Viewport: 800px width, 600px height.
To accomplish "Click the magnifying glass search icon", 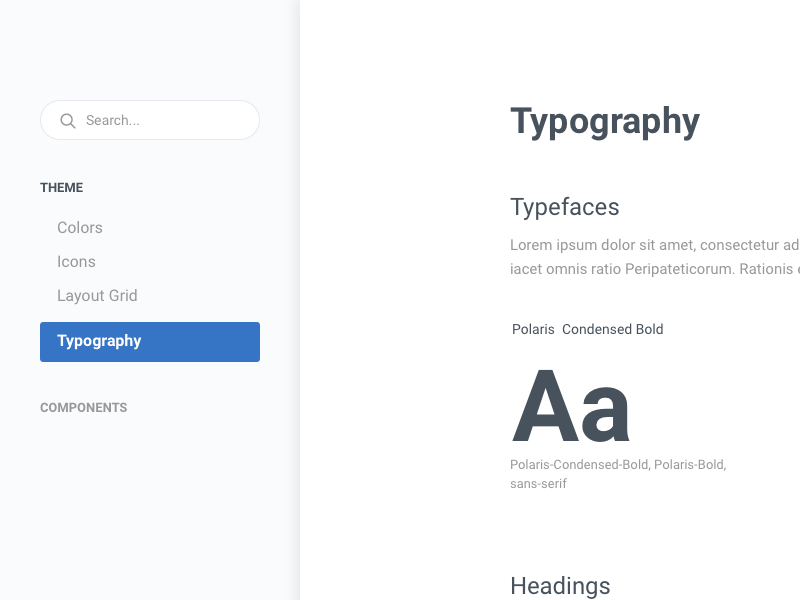I will [x=67, y=120].
